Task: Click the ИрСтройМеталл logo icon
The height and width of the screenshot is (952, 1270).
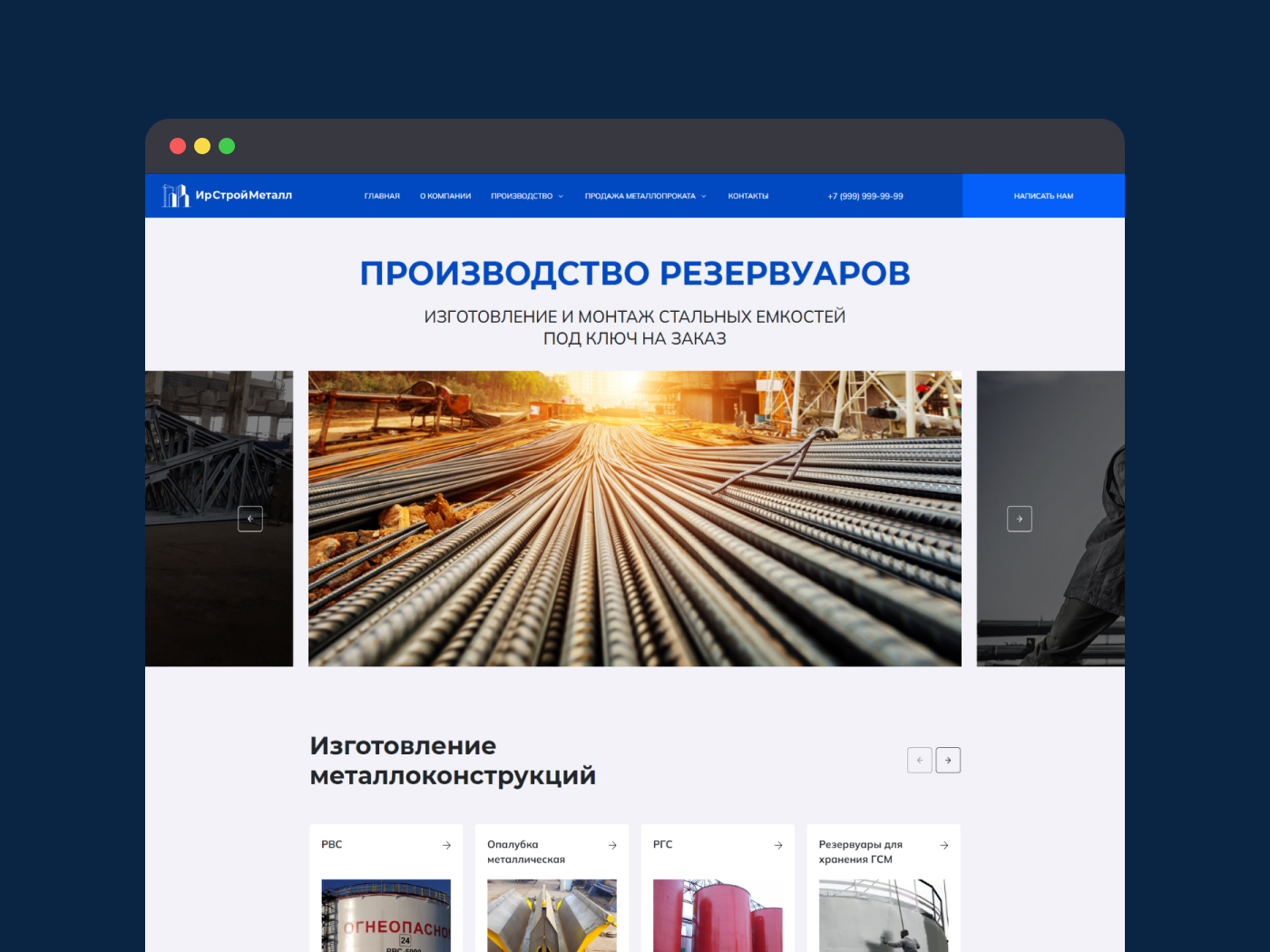Action: [175, 195]
